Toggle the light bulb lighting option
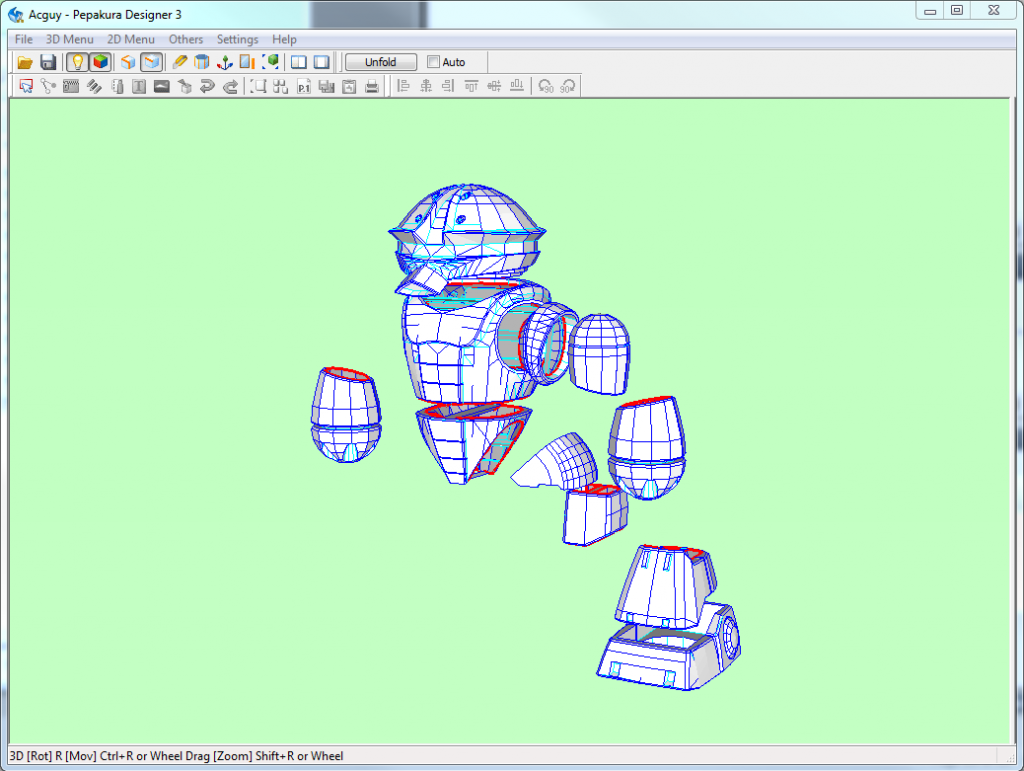 pyautogui.click(x=77, y=62)
